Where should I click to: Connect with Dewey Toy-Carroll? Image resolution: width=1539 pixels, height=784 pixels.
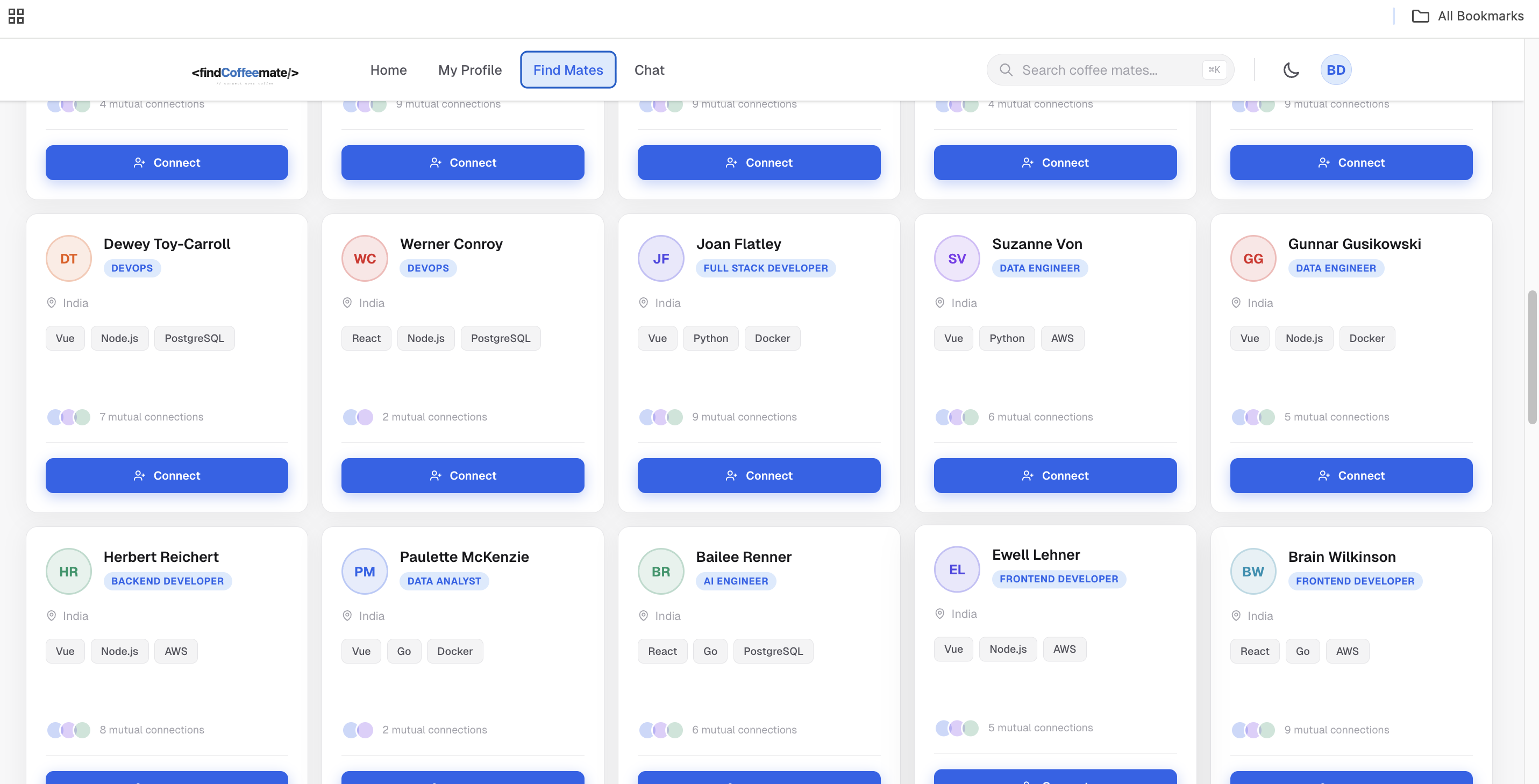pos(167,476)
